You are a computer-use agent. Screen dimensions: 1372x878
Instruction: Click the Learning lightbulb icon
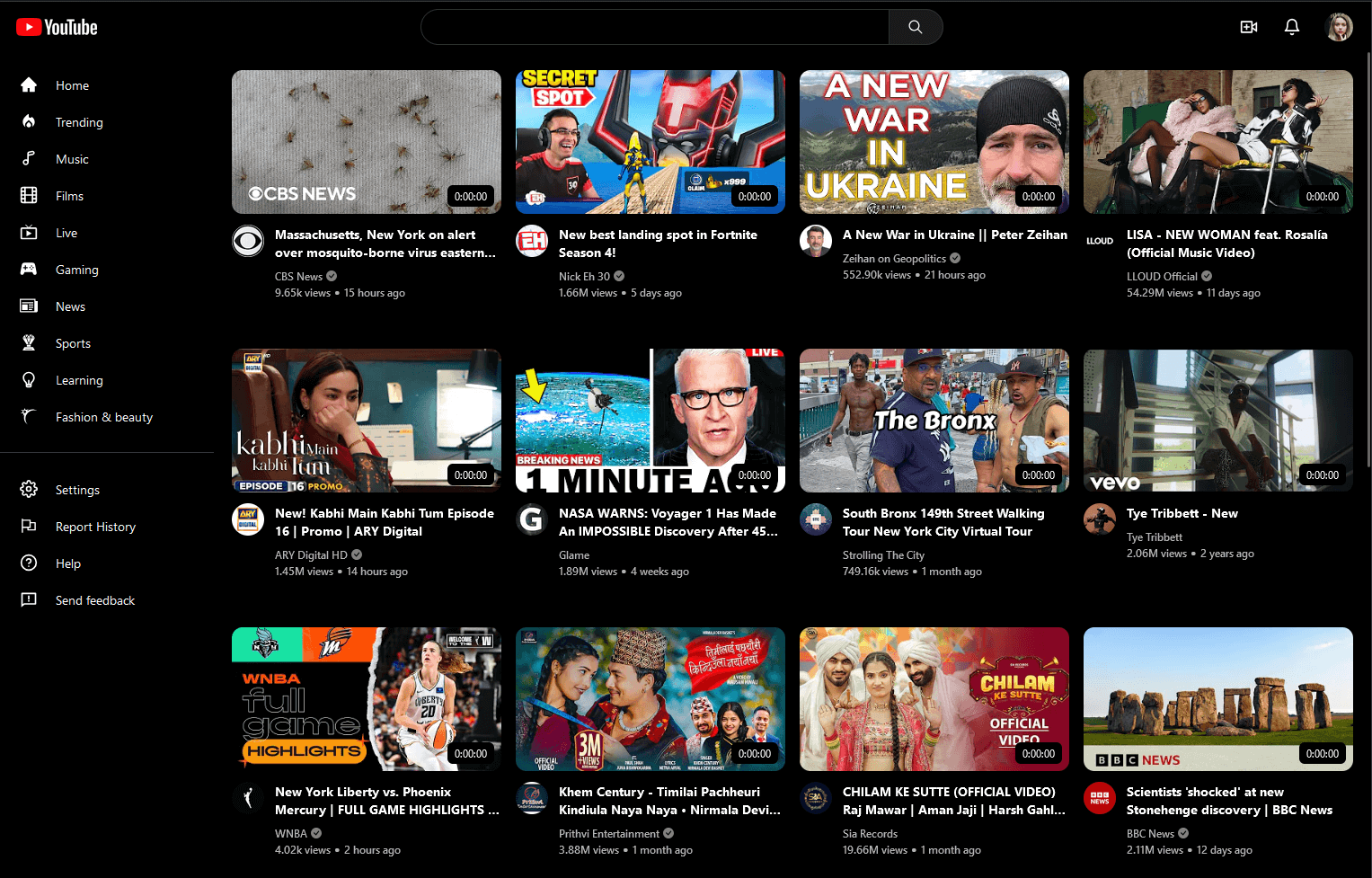[29, 380]
